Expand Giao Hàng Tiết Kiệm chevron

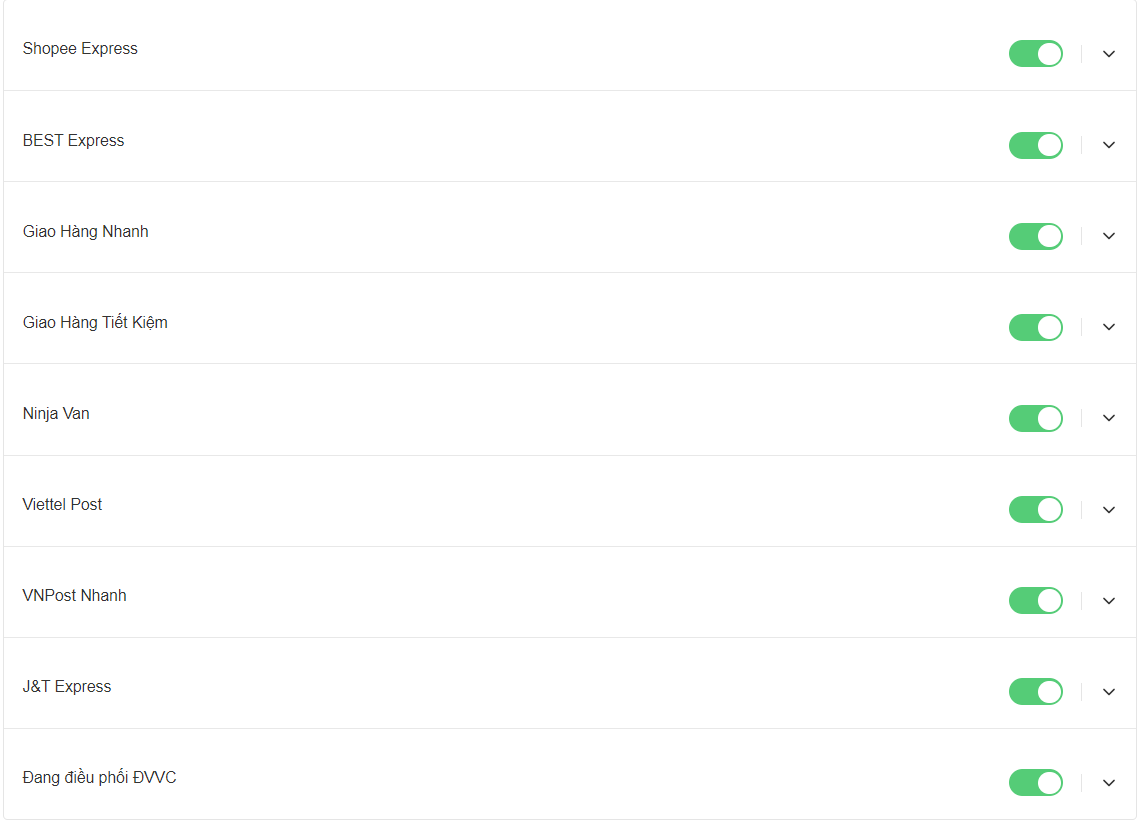click(1108, 327)
